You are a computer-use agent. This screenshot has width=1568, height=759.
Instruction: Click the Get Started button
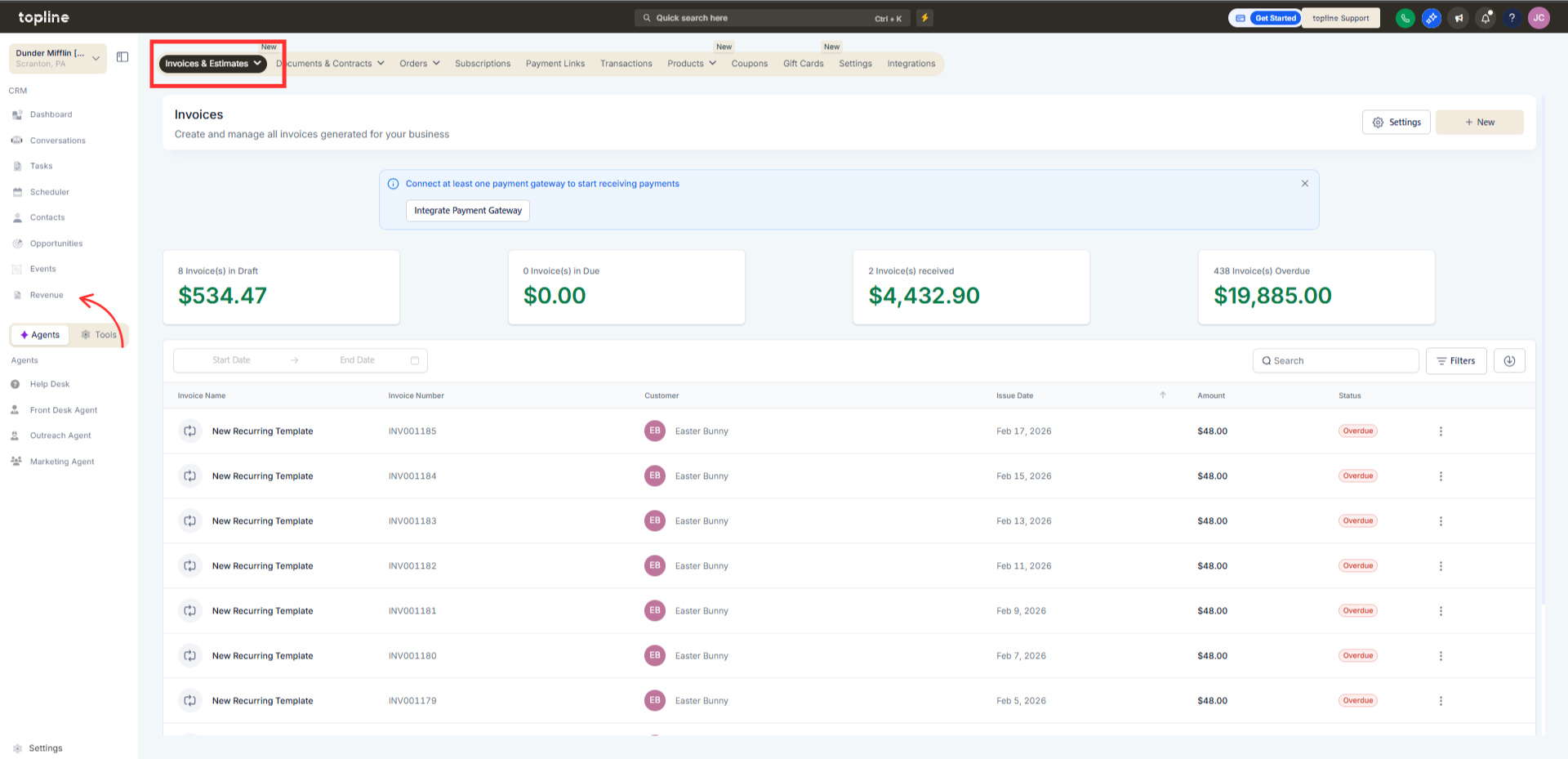click(1276, 18)
